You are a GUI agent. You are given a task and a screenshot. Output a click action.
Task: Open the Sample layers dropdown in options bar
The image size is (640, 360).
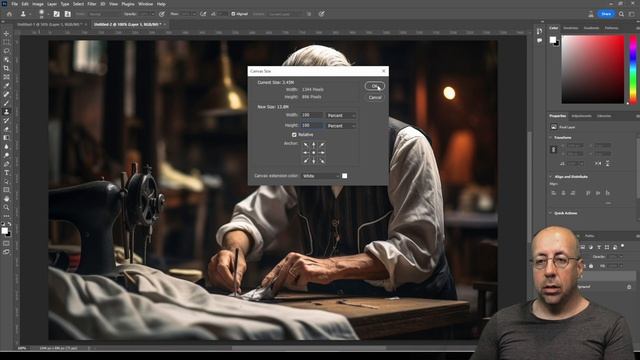(x=287, y=14)
